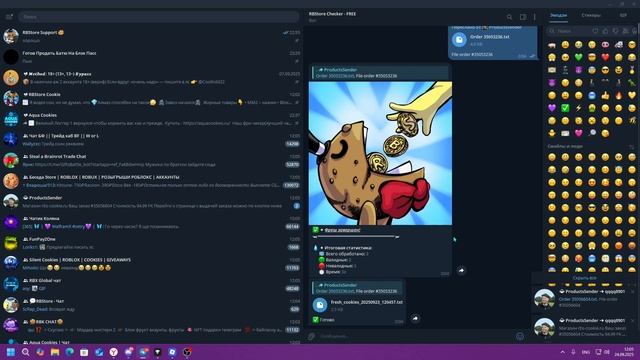Open the second ProductsSender notification about Стоимость
The height and width of the screenshot is (360, 640).
click(584, 328)
